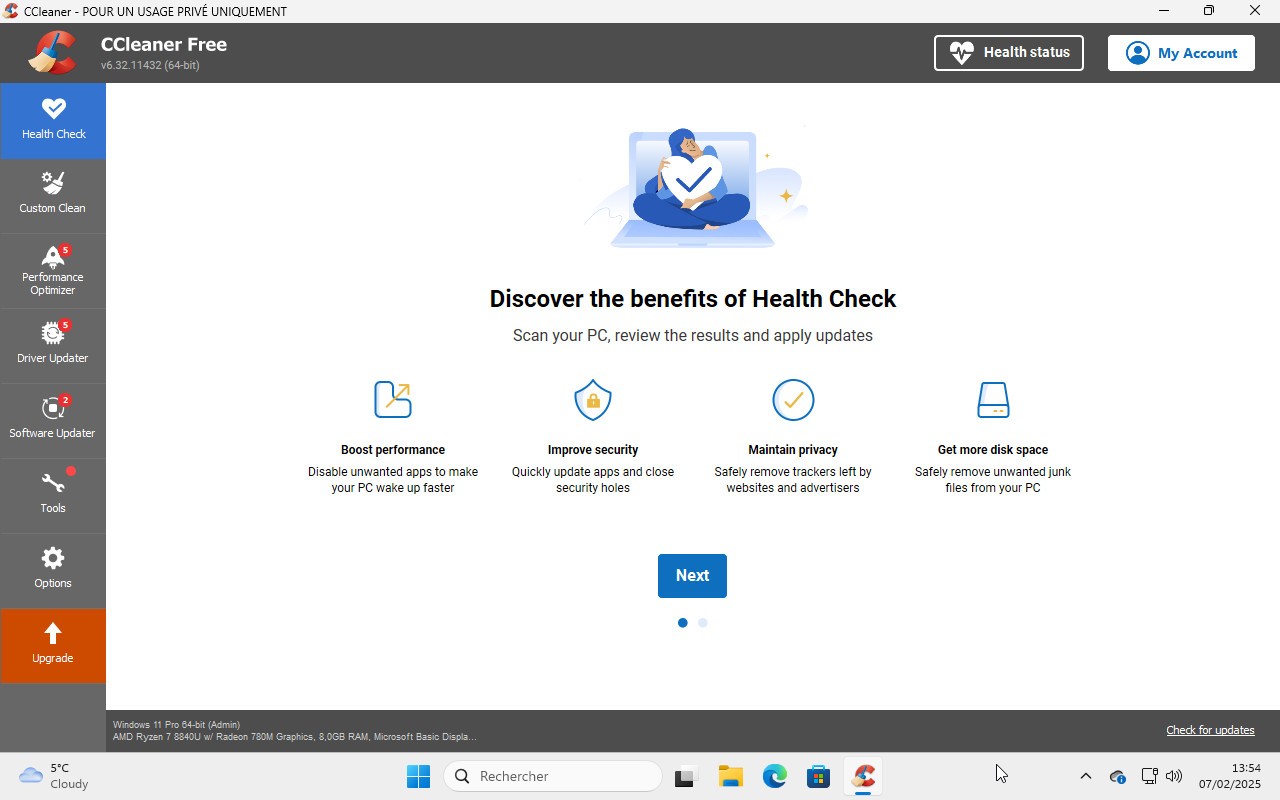Image resolution: width=1280 pixels, height=800 pixels.
Task: Open CCleaner from the taskbar
Action: click(x=862, y=775)
